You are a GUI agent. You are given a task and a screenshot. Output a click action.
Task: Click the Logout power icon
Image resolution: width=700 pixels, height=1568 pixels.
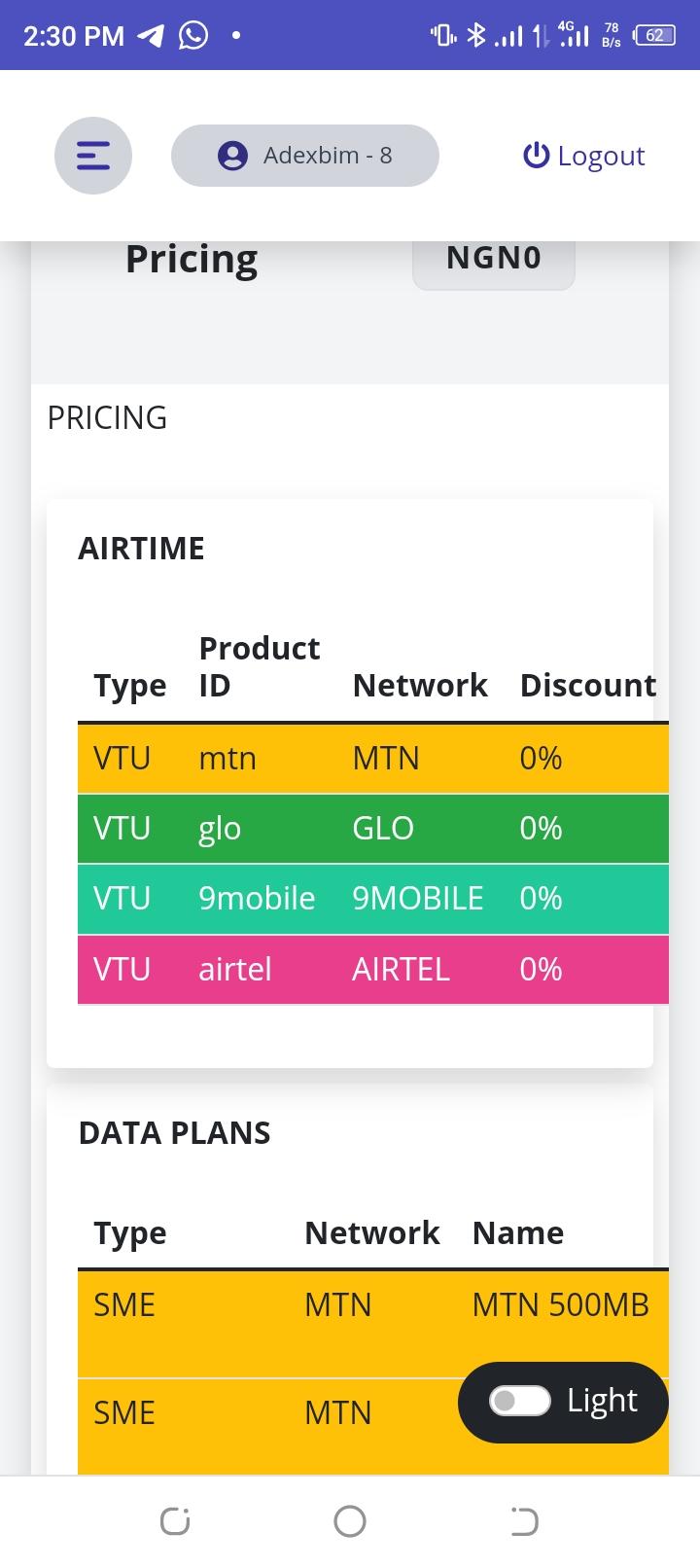(536, 156)
